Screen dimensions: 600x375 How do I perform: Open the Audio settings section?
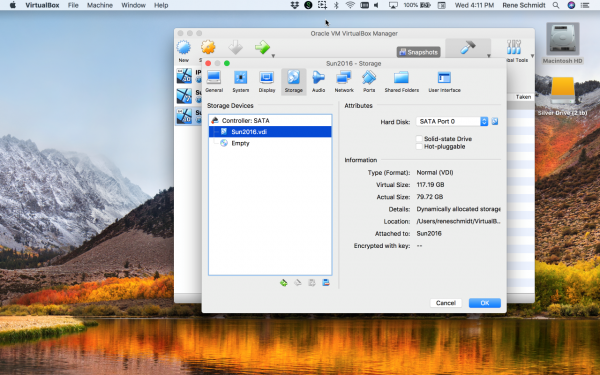(318, 82)
